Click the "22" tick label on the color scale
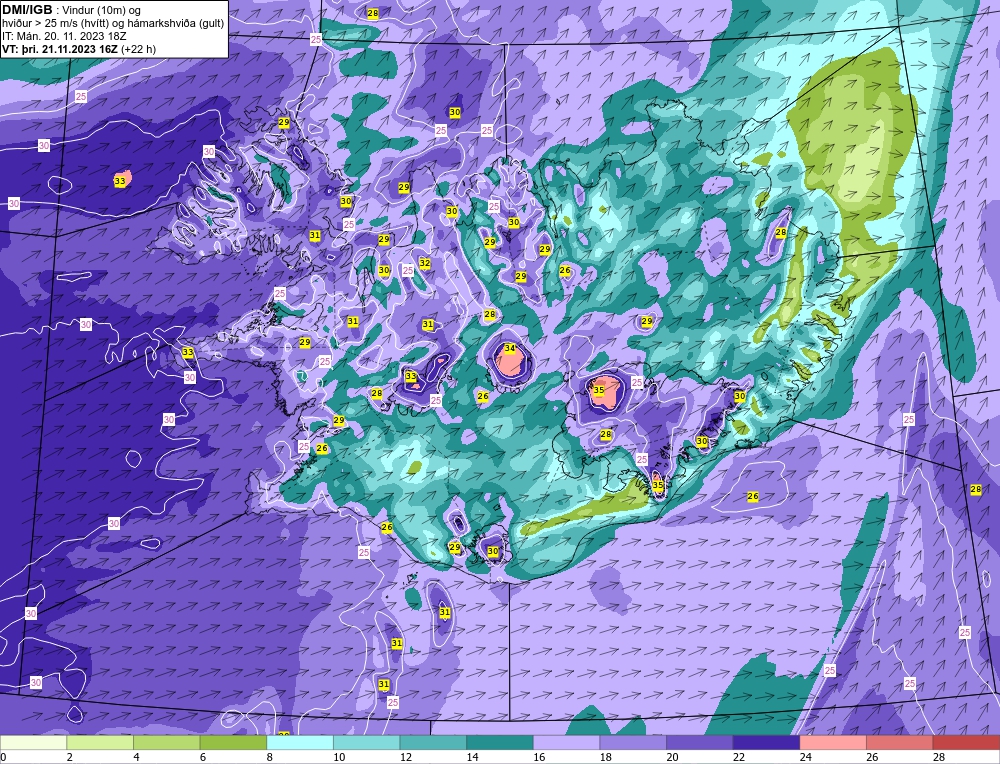This screenshot has width=1000, height=764. 739,757
